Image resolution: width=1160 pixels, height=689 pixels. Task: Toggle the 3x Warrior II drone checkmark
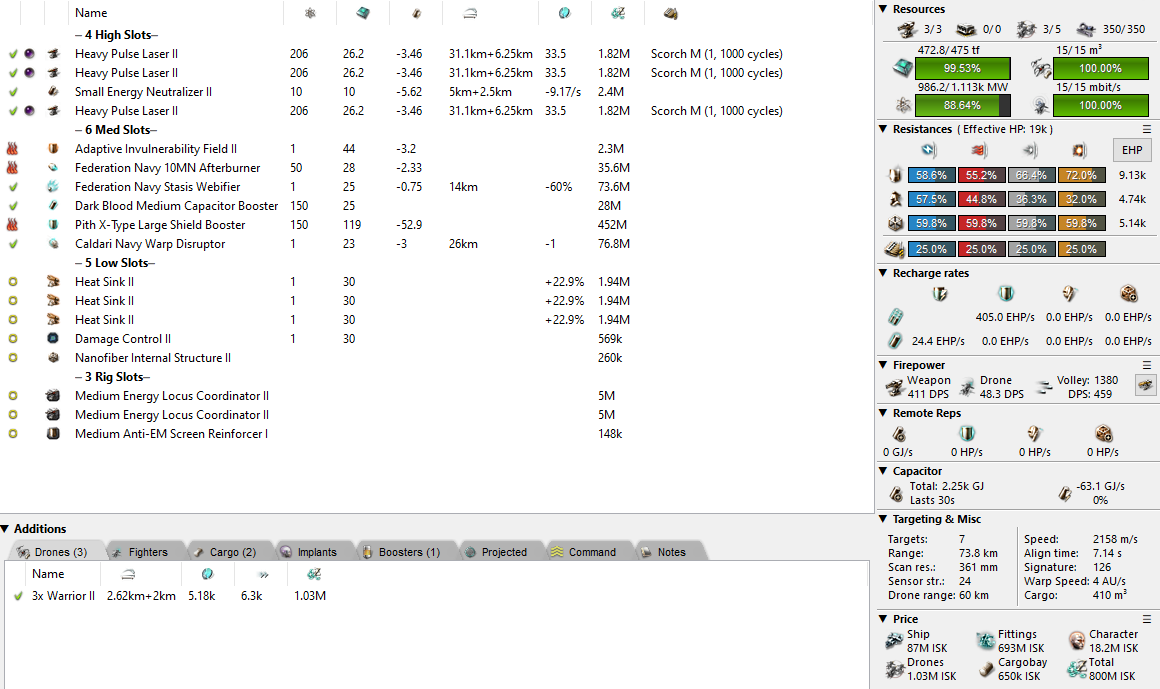(18, 596)
